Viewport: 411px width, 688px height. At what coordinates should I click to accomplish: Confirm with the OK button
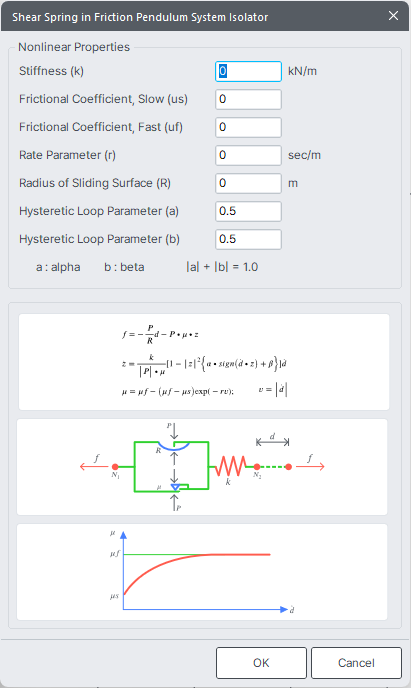point(261,663)
